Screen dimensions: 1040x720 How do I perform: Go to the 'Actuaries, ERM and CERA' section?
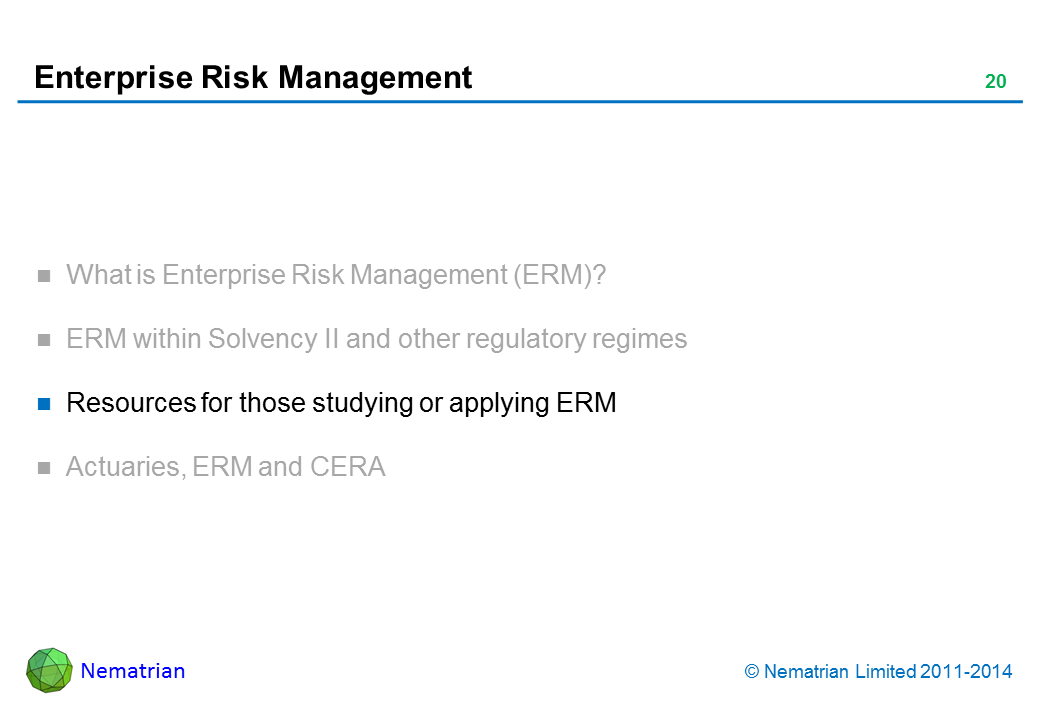pyautogui.click(x=225, y=467)
